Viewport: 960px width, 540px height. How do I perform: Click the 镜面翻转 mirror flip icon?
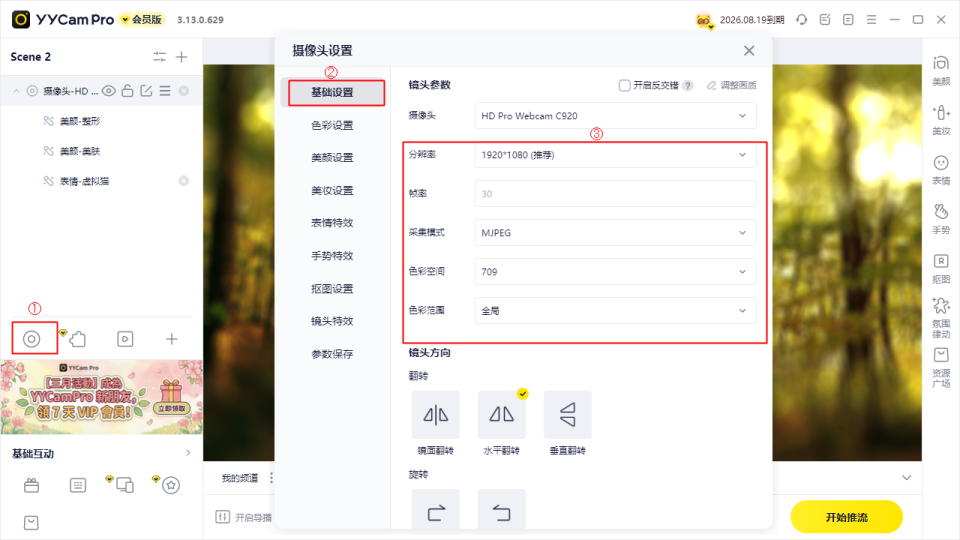click(x=436, y=415)
